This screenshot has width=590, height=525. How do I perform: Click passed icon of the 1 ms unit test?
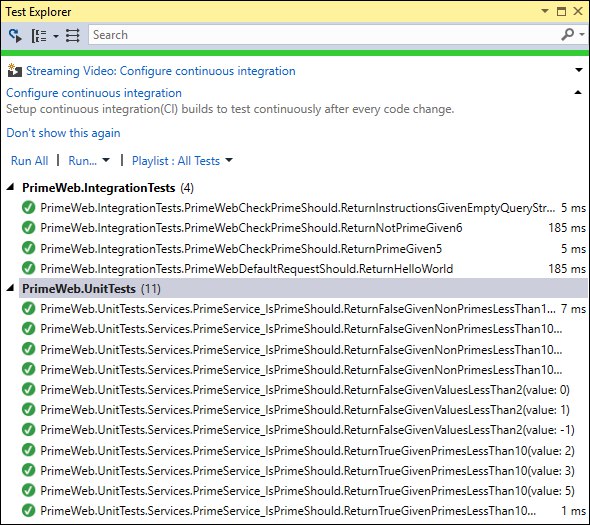pyautogui.click(x=28, y=511)
